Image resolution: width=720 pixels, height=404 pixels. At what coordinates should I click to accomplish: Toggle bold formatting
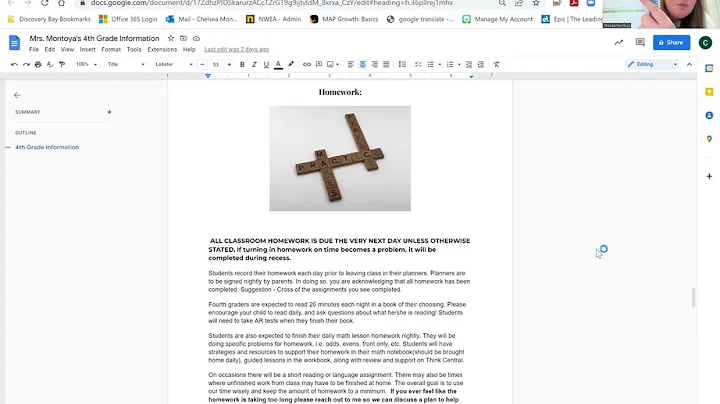(242, 64)
